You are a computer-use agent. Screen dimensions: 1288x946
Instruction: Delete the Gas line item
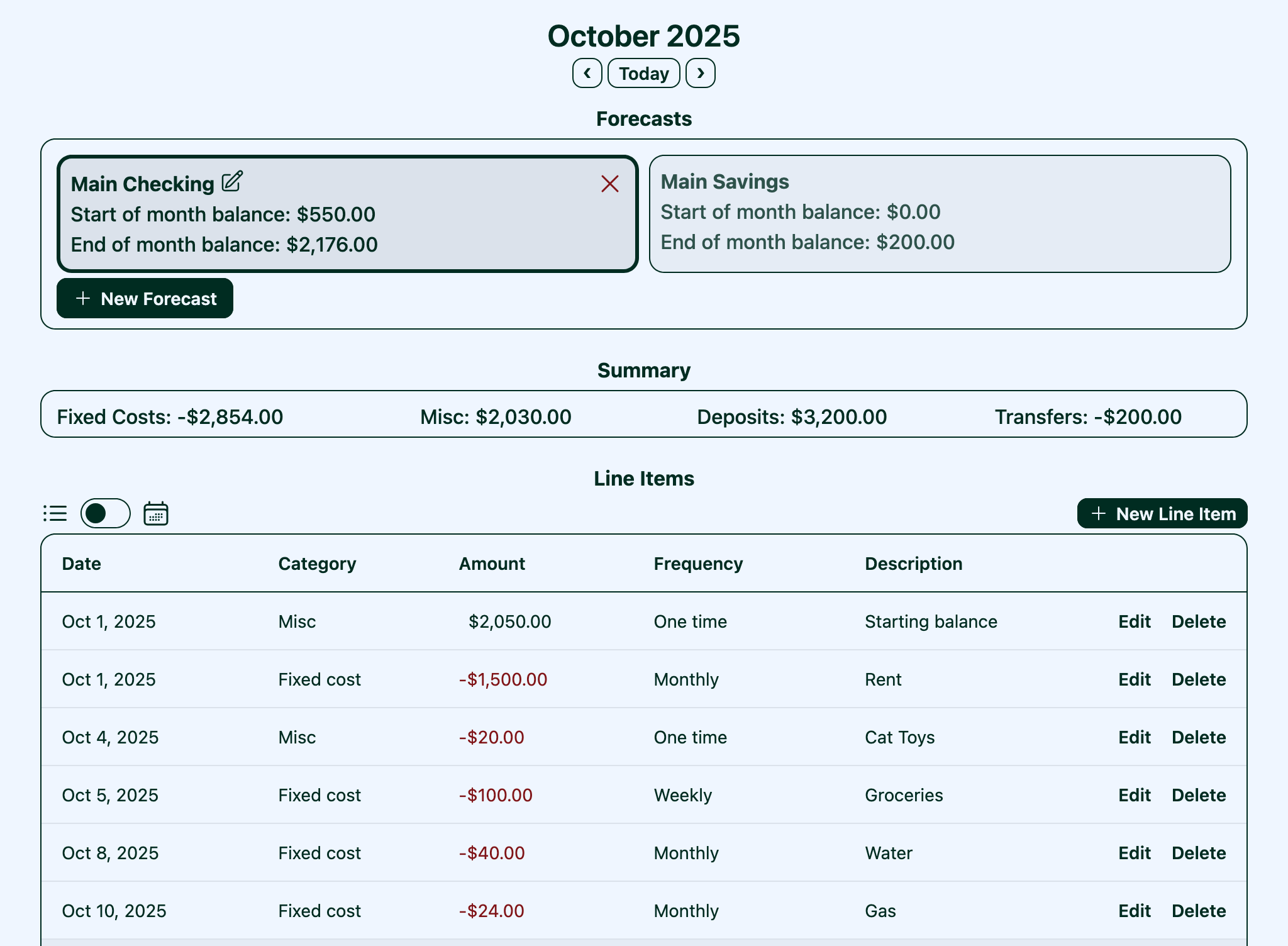[1198, 911]
